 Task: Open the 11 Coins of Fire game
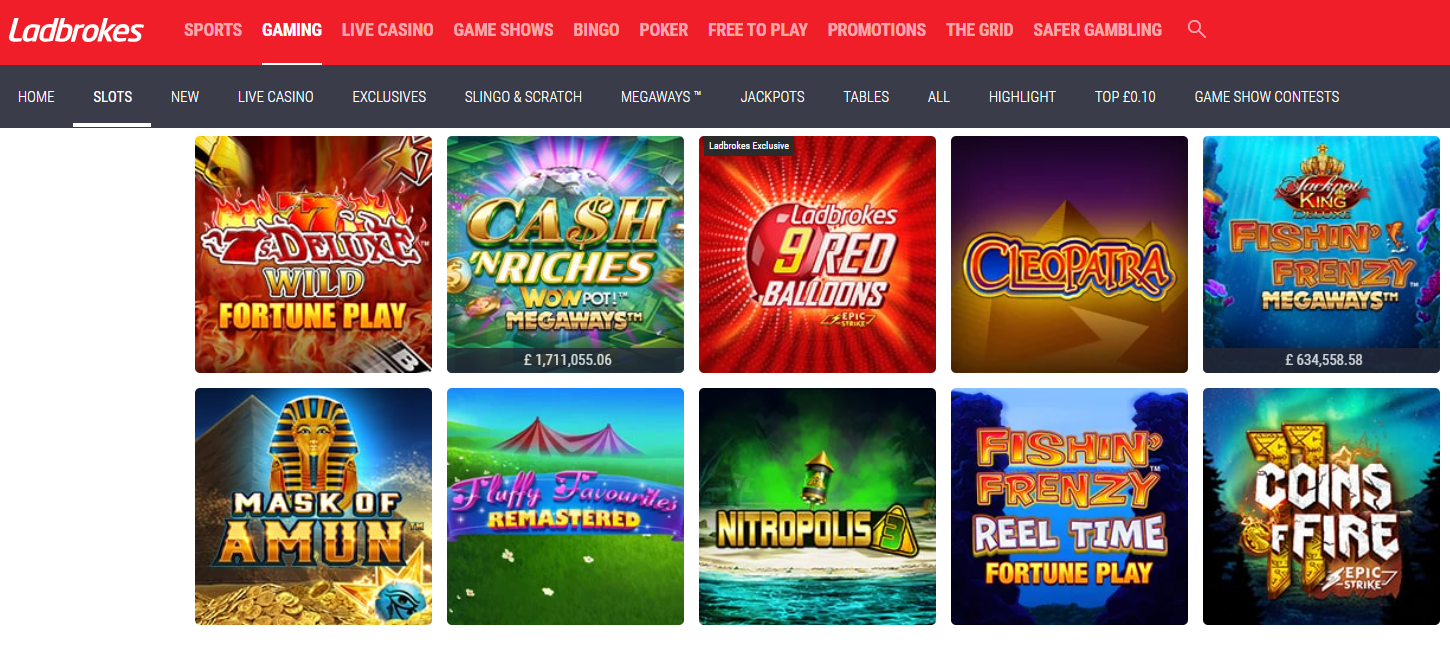pyautogui.click(x=1321, y=506)
